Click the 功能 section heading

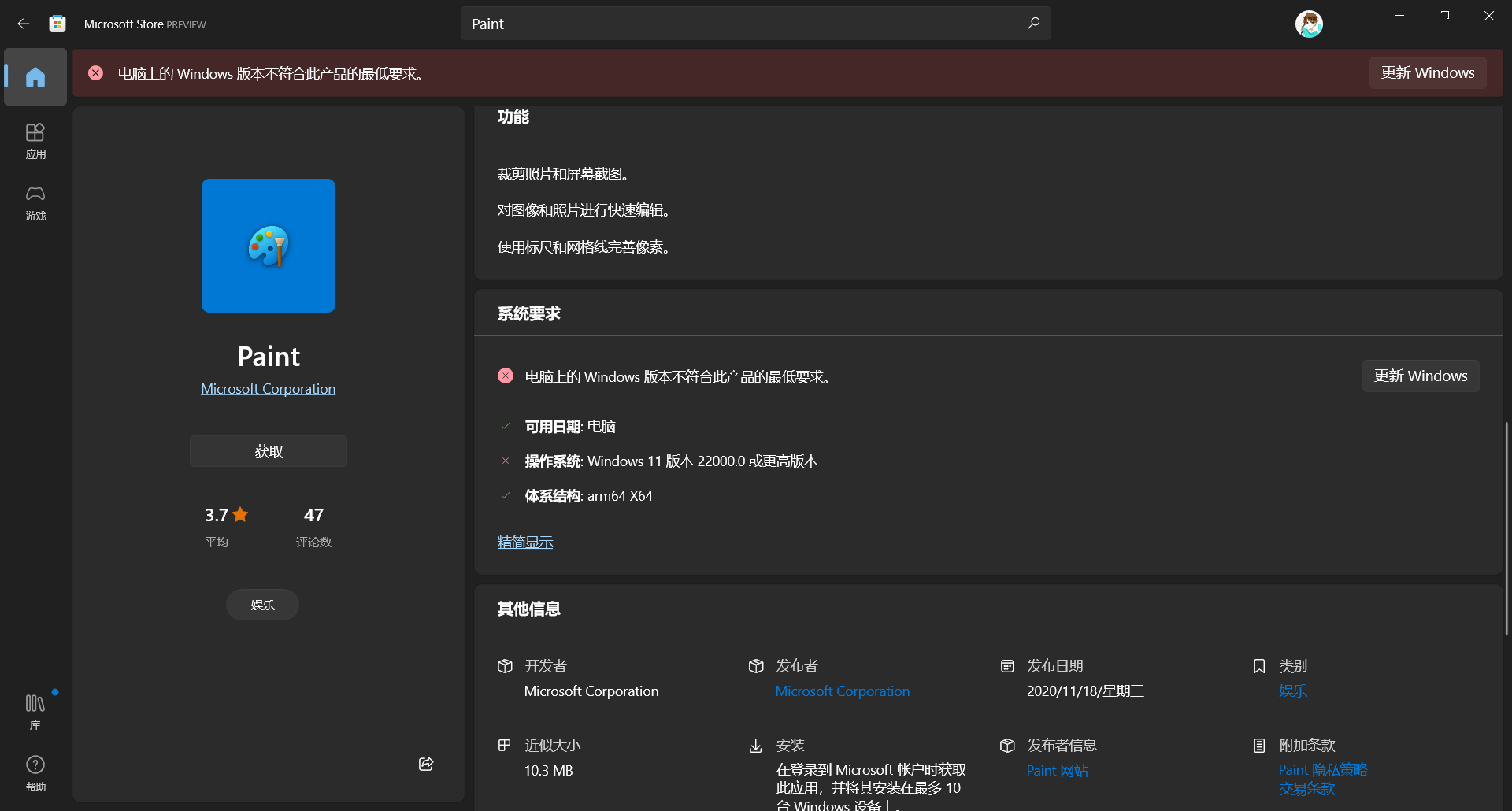[x=513, y=117]
